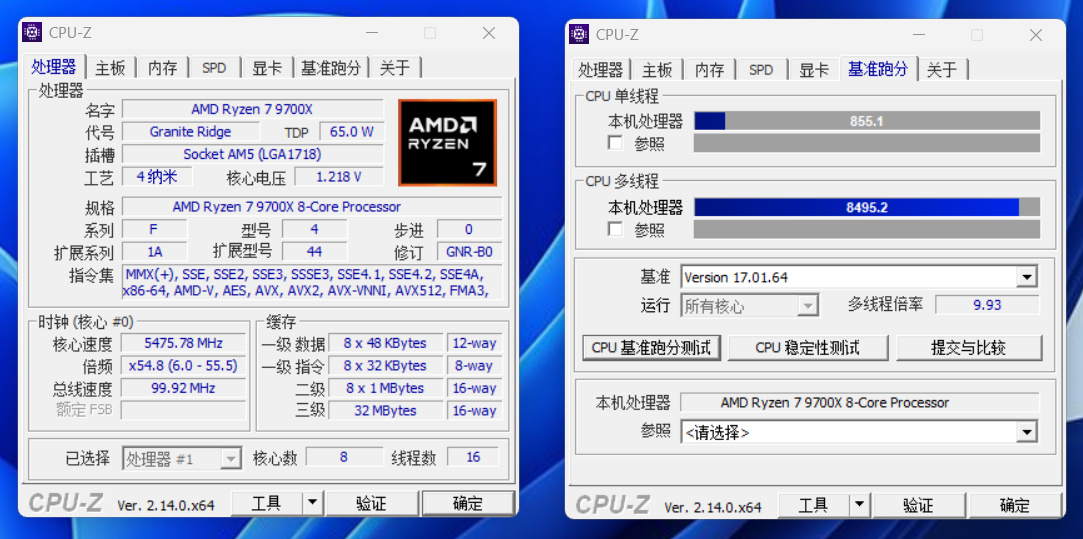Viewport: 1083px width, 539px height.
Task: Open 工具 dropdown arrow in left window
Action: 313,504
